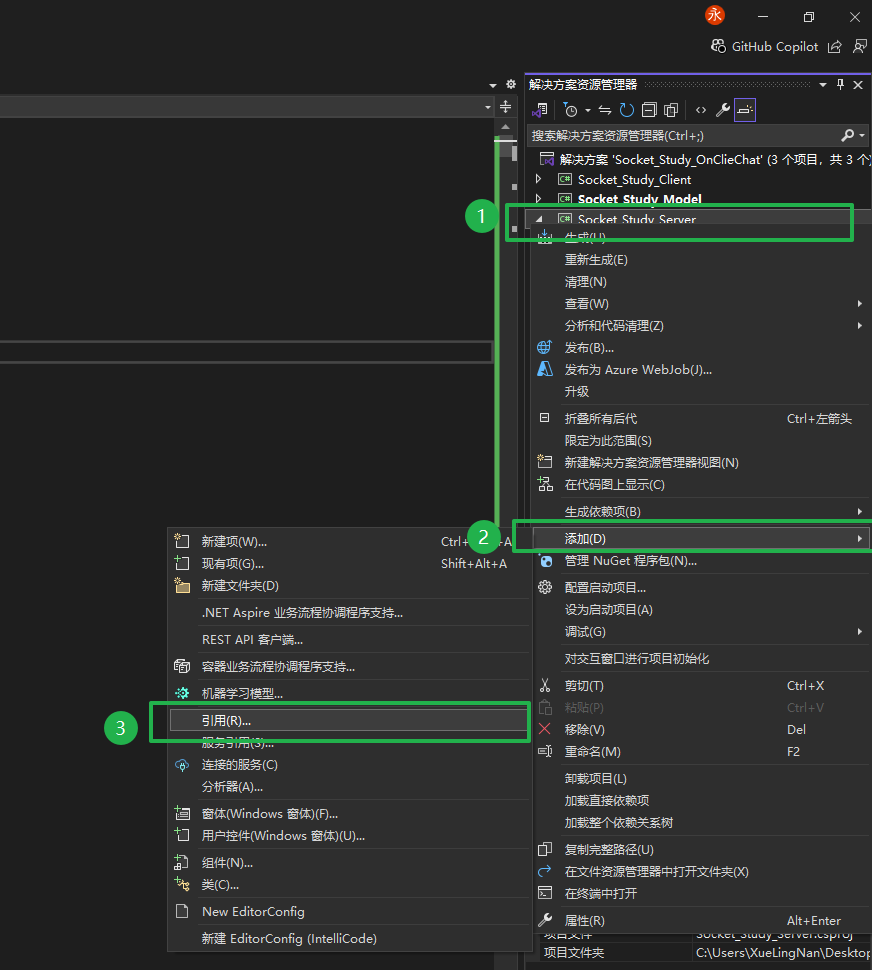Open Solution Explorer window options dropdown
The height and width of the screenshot is (970, 872).
point(823,85)
